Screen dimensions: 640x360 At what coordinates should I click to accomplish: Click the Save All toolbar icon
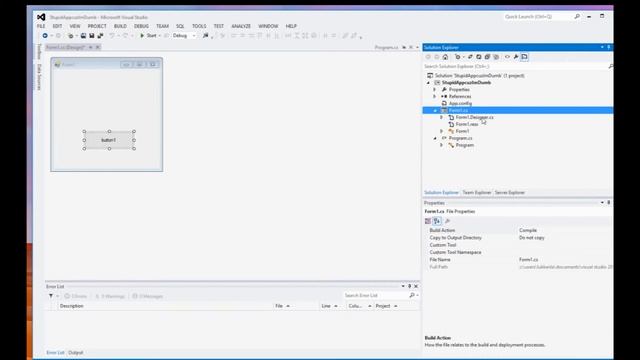click(x=100, y=36)
